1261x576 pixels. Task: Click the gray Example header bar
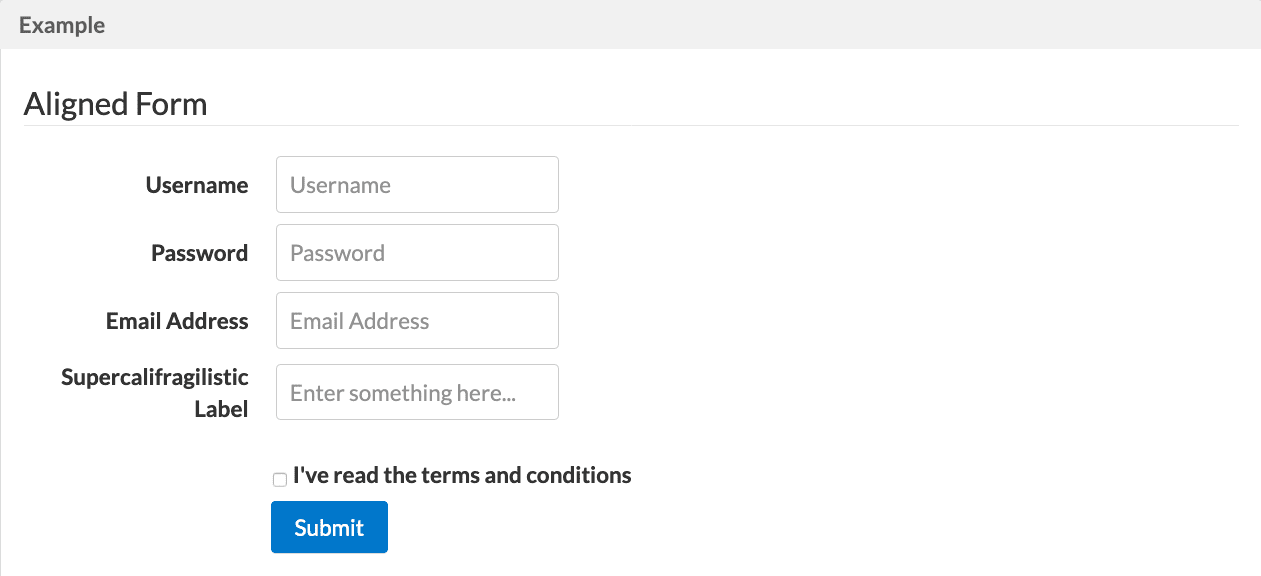[x=630, y=25]
